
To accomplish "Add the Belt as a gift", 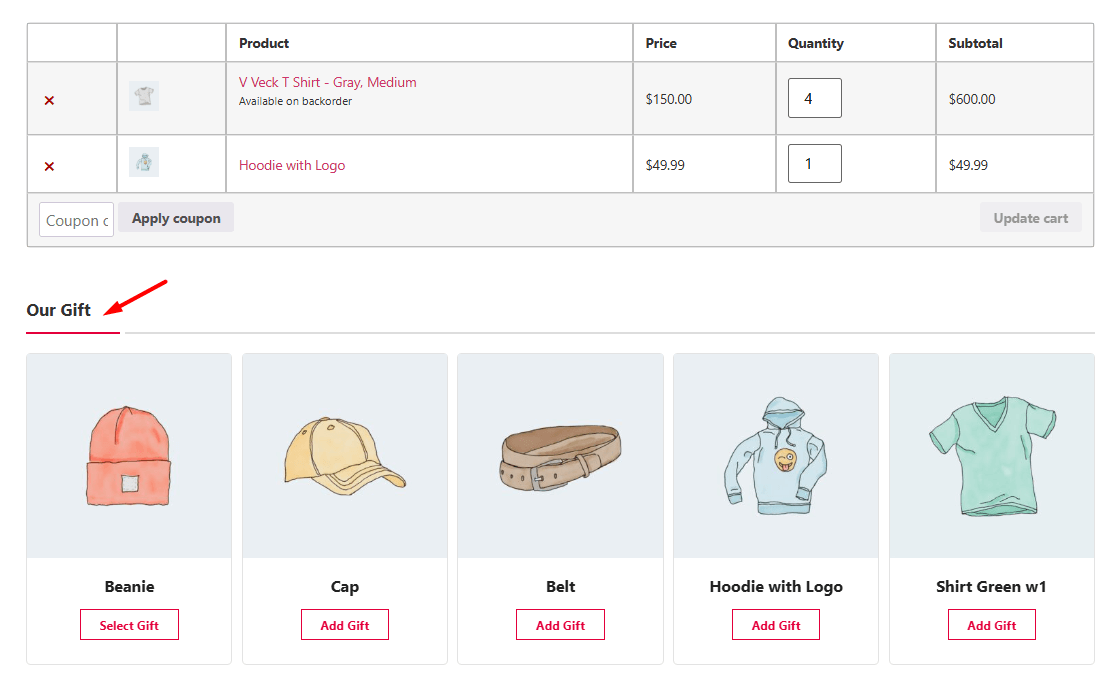I will pyautogui.click(x=561, y=625).
